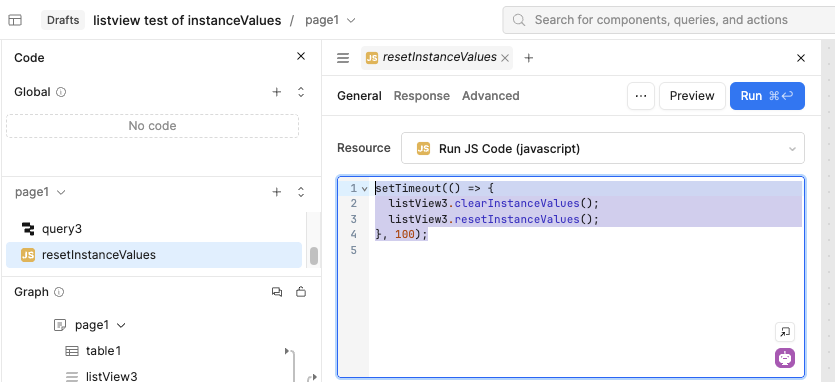Collapse the page1 code section
Viewport: 835px width, 382px height.
[x=301, y=192]
